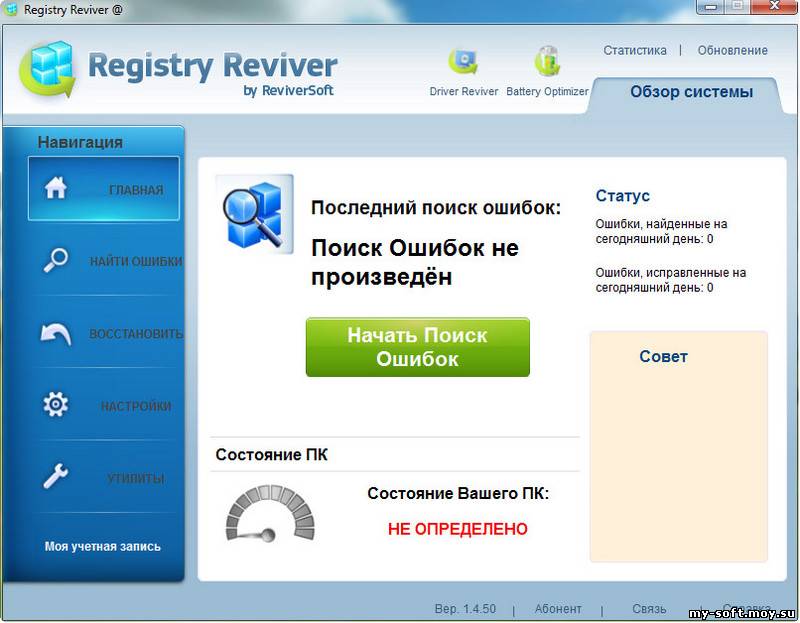Switch to the Обзор системы tab

tap(691, 92)
